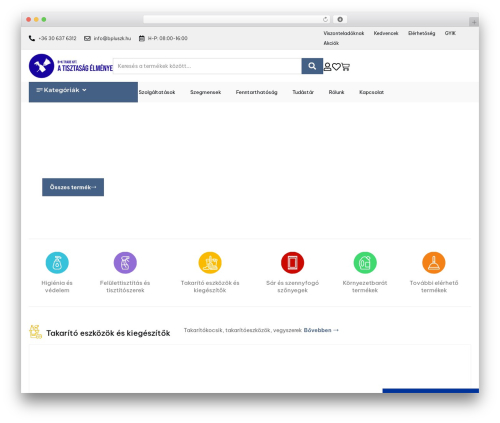500x423 pixels.
Task: Click the calendar opening hours icon
Action: coord(142,38)
